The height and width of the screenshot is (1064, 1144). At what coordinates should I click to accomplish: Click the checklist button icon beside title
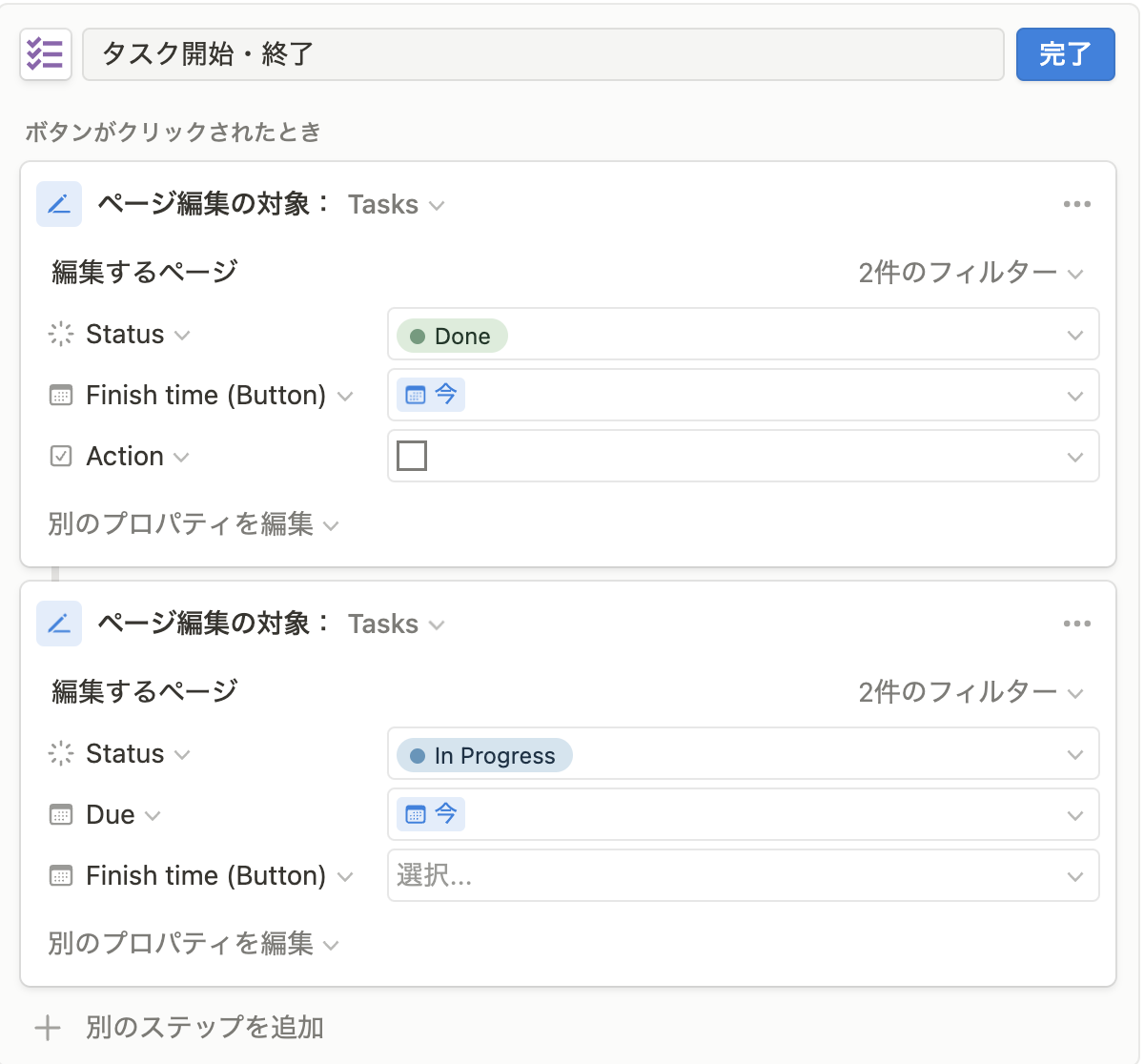pyautogui.click(x=46, y=54)
